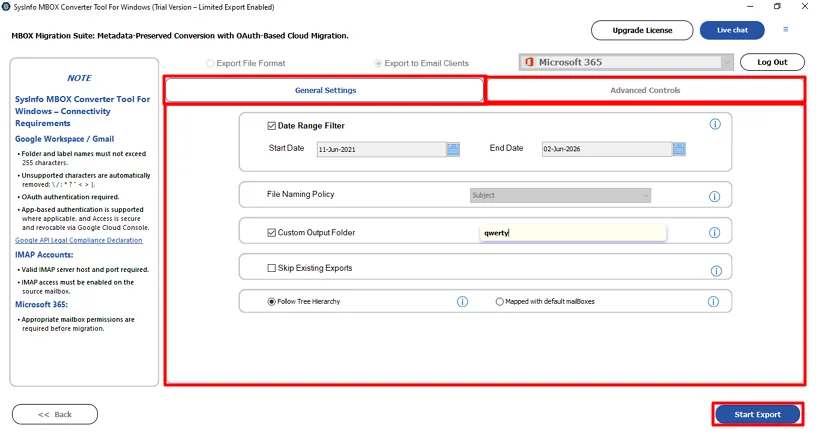This screenshot has width=820, height=437.
Task: Click the NOTE panel title
Action: [79, 78]
